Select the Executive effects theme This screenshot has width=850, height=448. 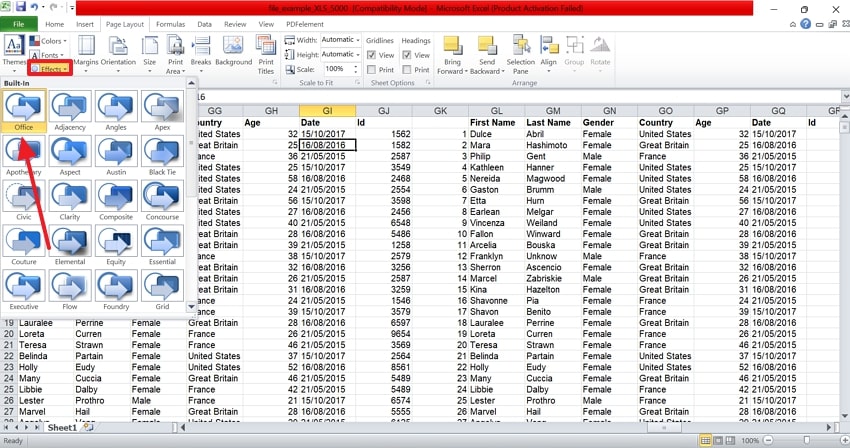tap(24, 291)
